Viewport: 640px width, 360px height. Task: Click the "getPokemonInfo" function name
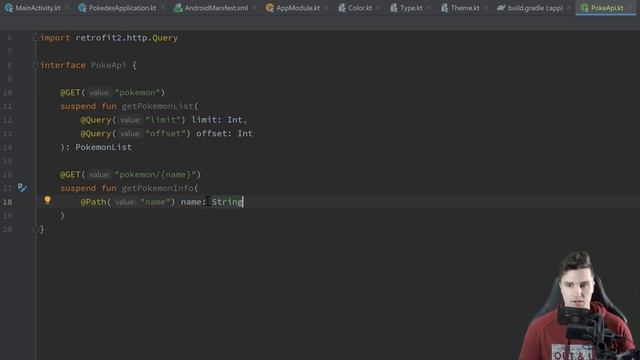tap(157, 188)
